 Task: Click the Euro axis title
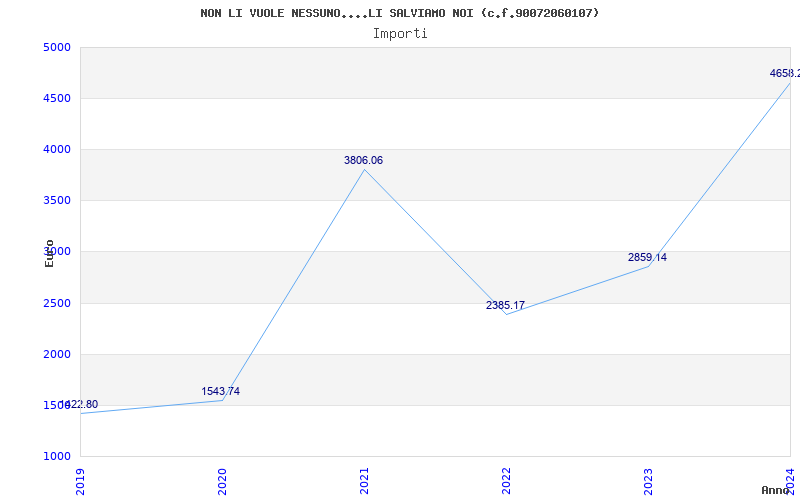(49, 253)
